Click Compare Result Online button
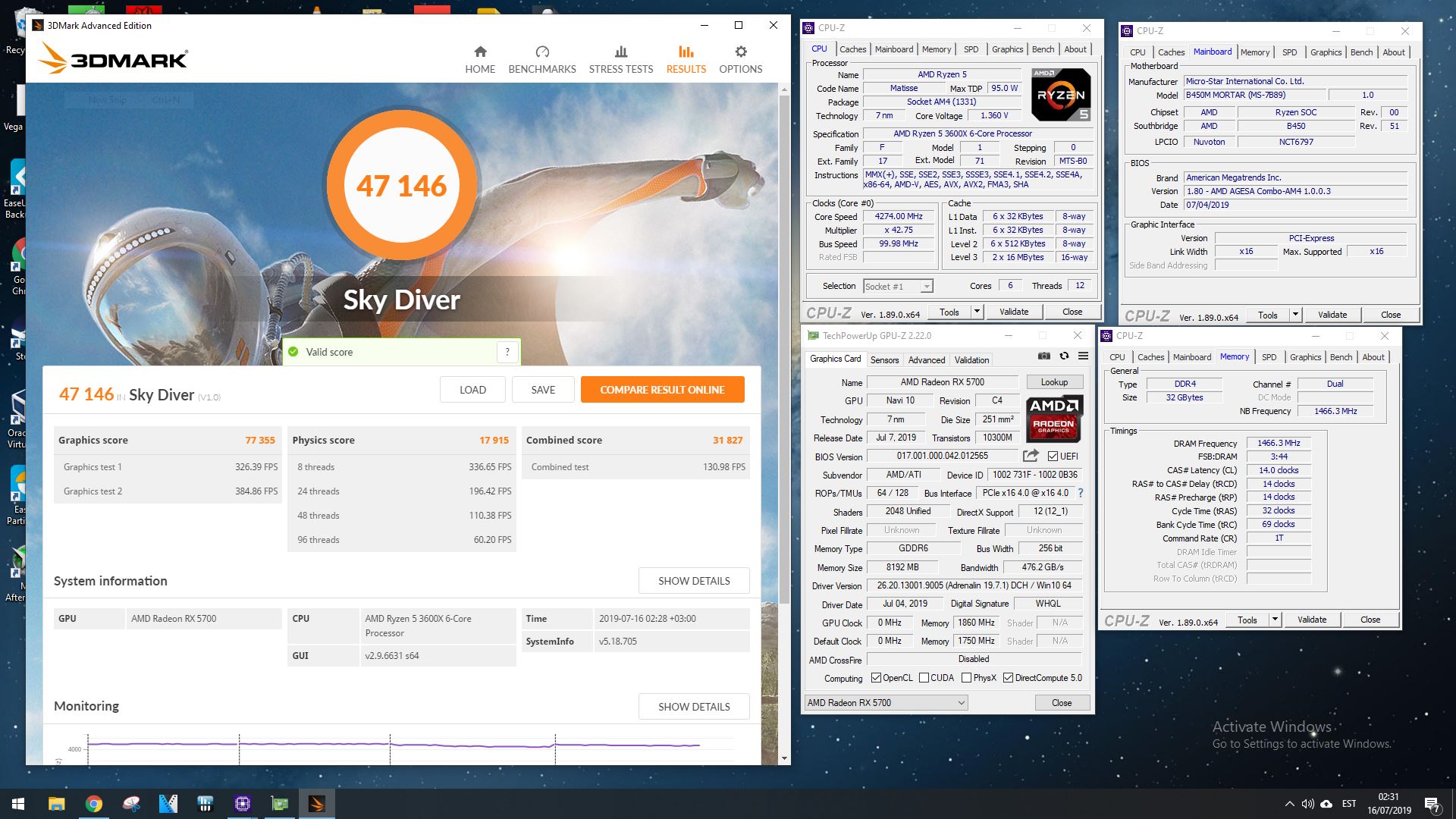1456x819 pixels. [662, 390]
